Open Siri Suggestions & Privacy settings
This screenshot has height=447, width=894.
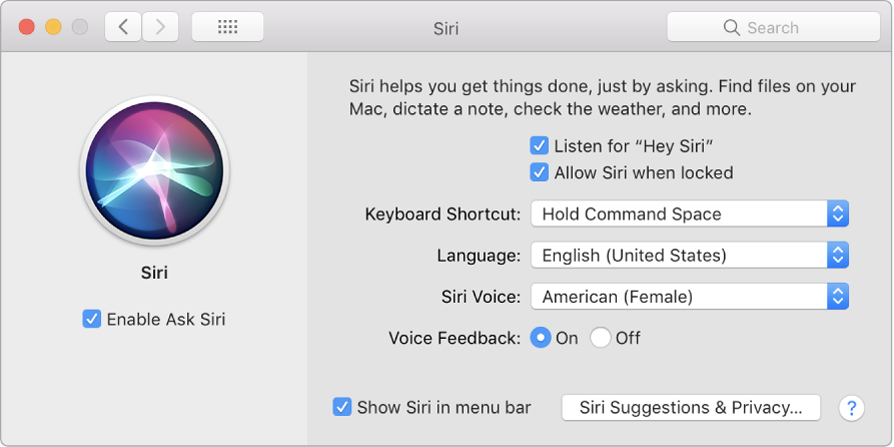pos(691,407)
